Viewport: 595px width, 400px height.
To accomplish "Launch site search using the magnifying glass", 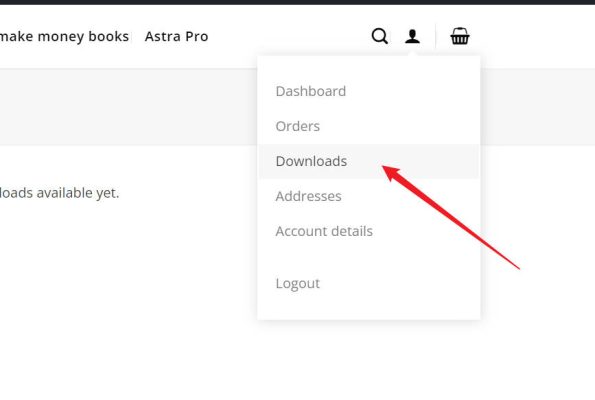I will click(x=379, y=36).
